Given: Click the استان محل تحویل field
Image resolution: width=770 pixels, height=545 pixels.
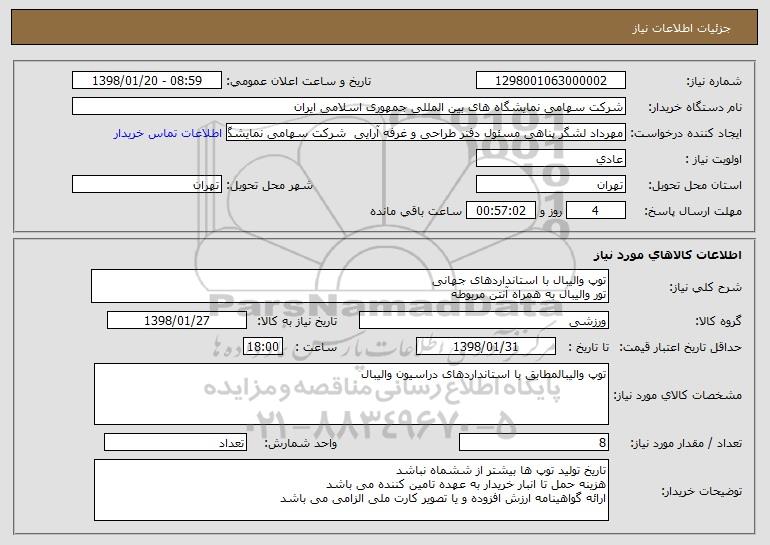Looking at the screenshot, I should click(x=550, y=185).
